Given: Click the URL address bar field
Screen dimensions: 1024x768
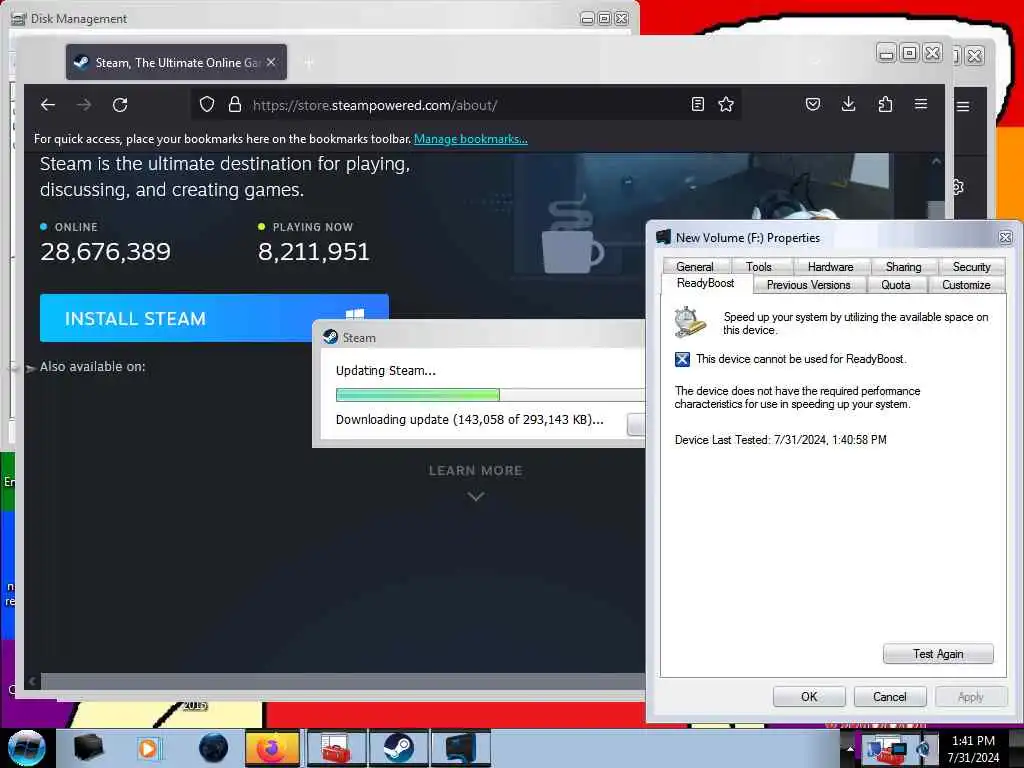Looking at the screenshot, I should click(x=464, y=104).
